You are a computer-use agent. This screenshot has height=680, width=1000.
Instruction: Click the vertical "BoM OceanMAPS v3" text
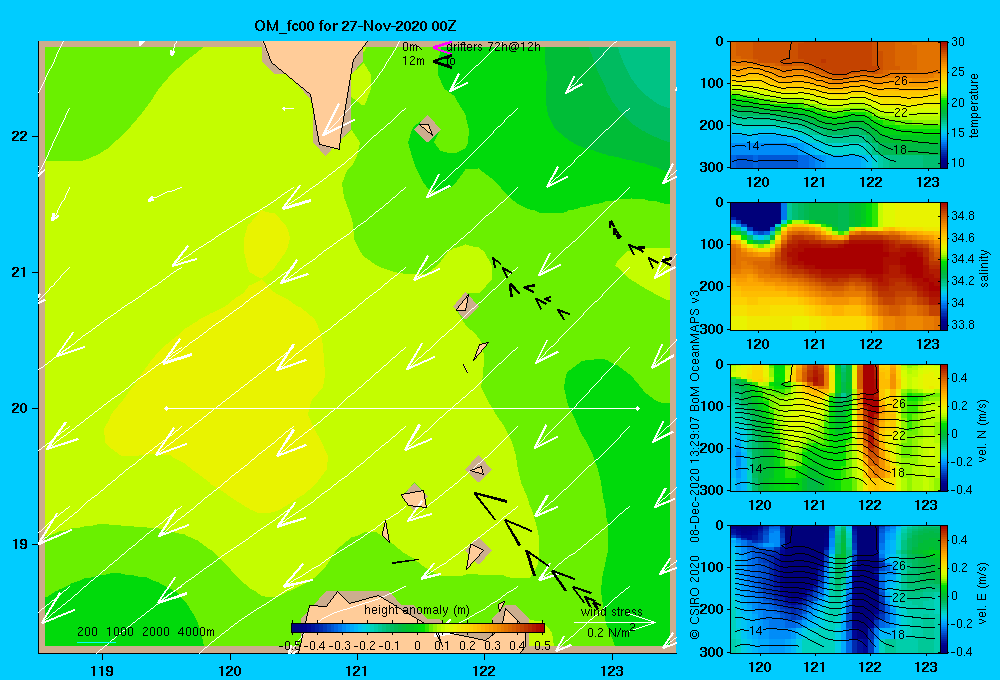(x=695, y=351)
